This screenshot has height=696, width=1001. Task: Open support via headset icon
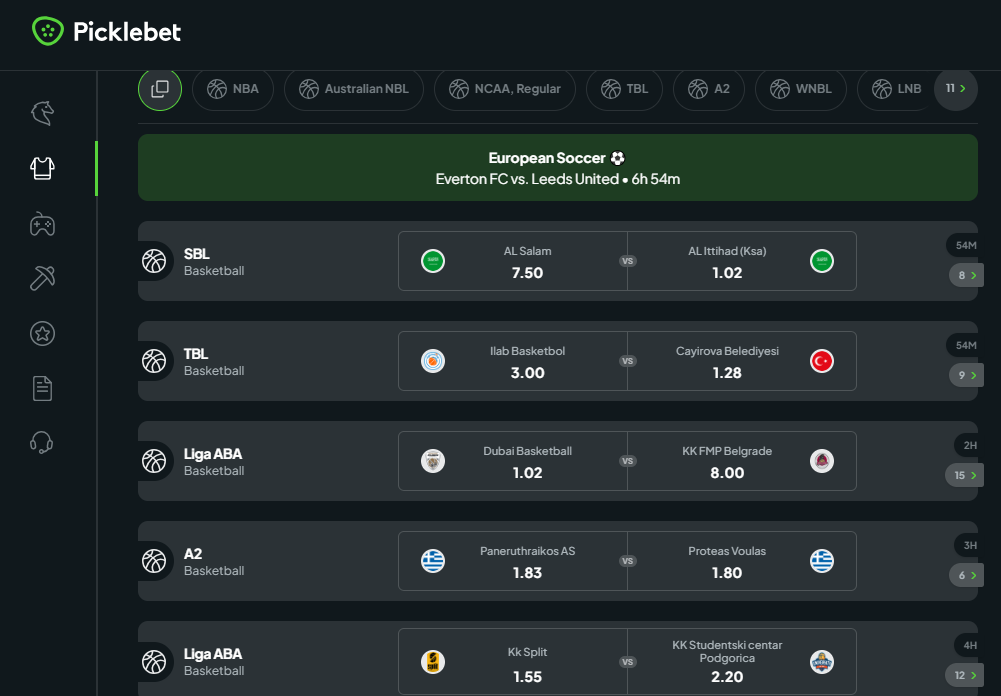point(42,443)
